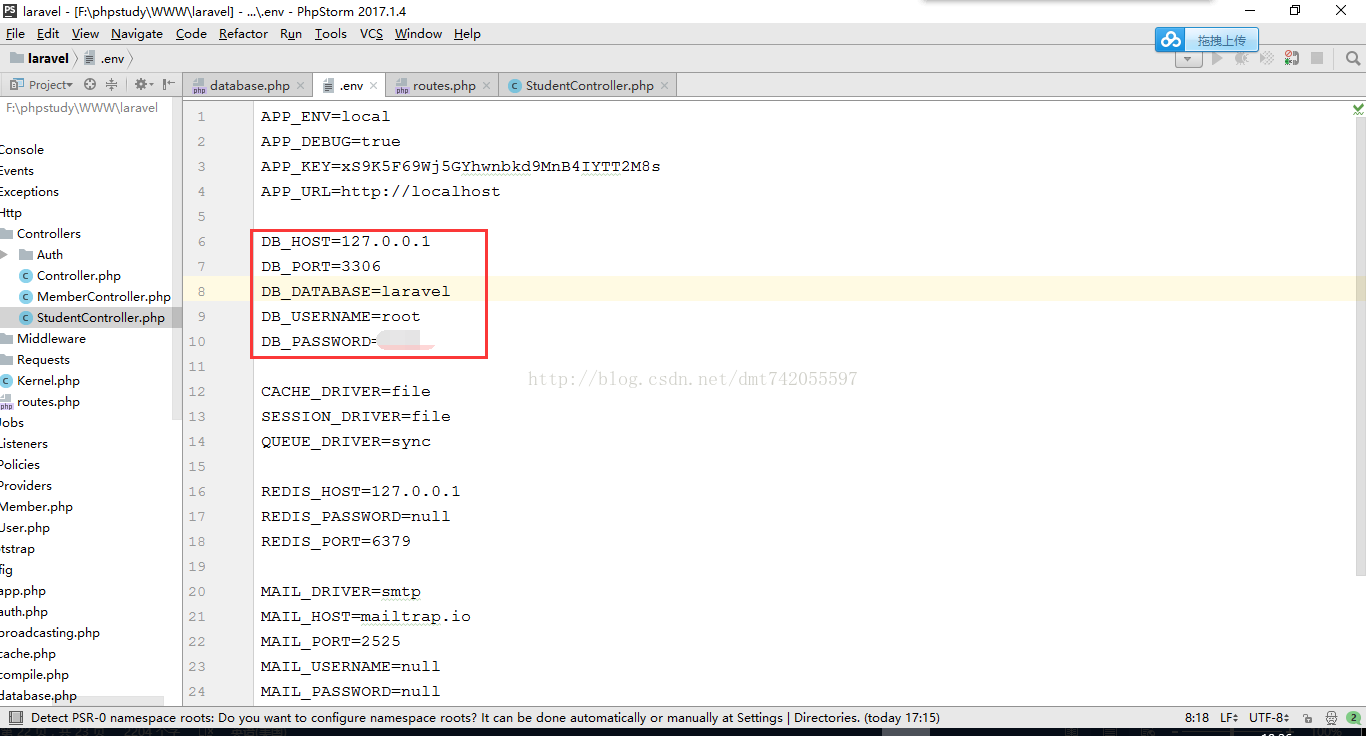Hide the Project tool window
Screen dimensions: 1366x736
(x=168, y=85)
